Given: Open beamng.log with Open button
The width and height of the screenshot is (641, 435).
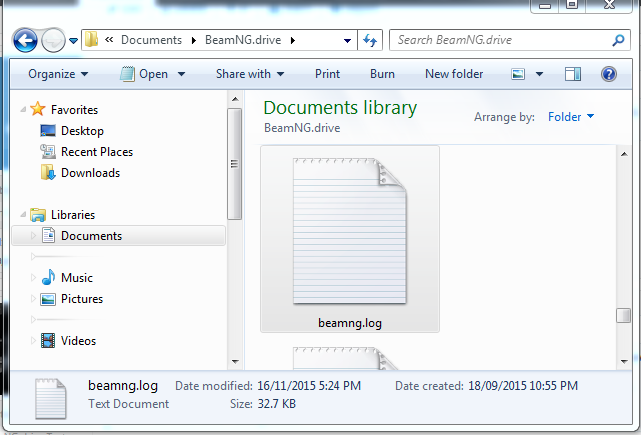Looking at the screenshot, I should [x=144, y=74].
